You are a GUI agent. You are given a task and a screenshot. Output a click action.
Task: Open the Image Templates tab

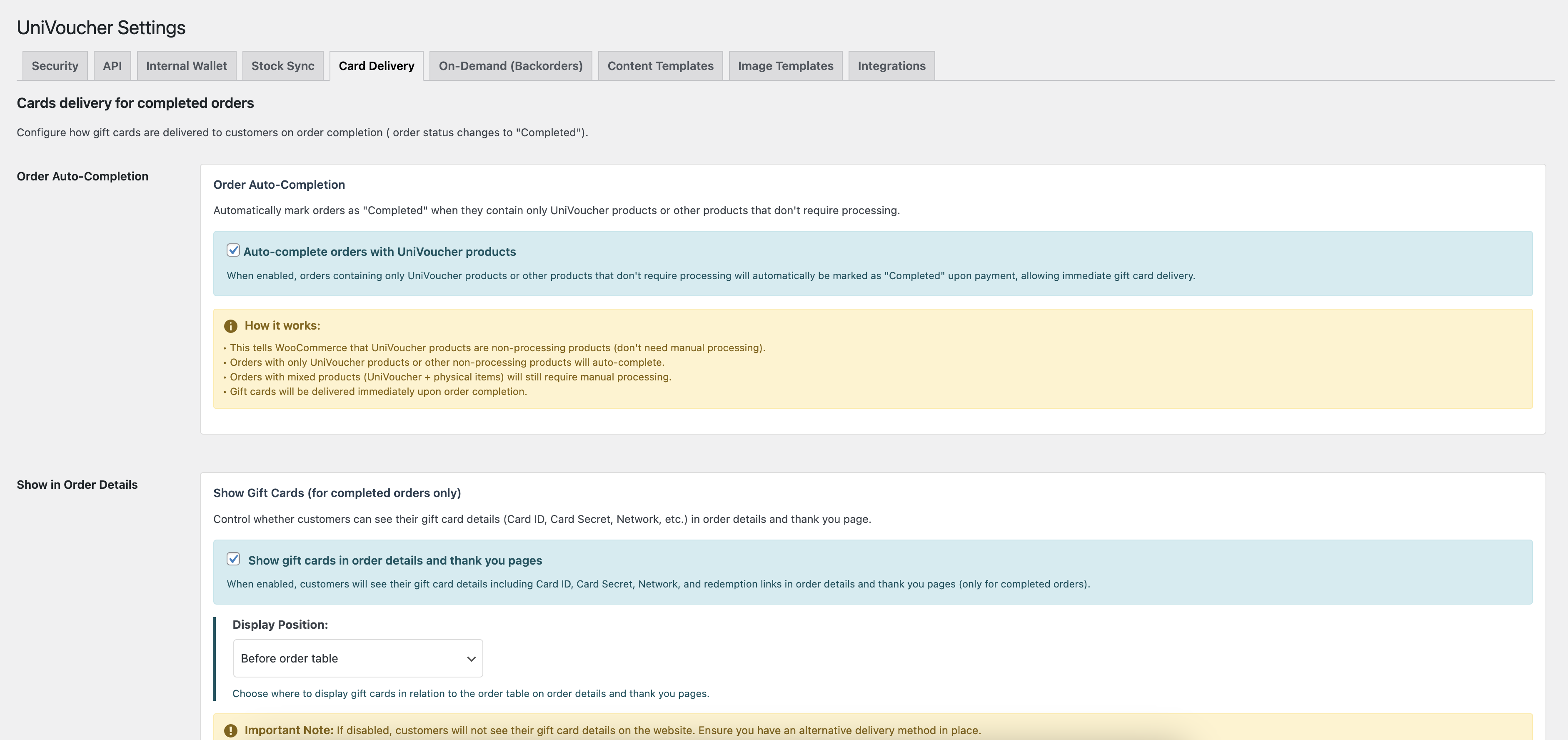pyautogui.click(x=785, y=66)
